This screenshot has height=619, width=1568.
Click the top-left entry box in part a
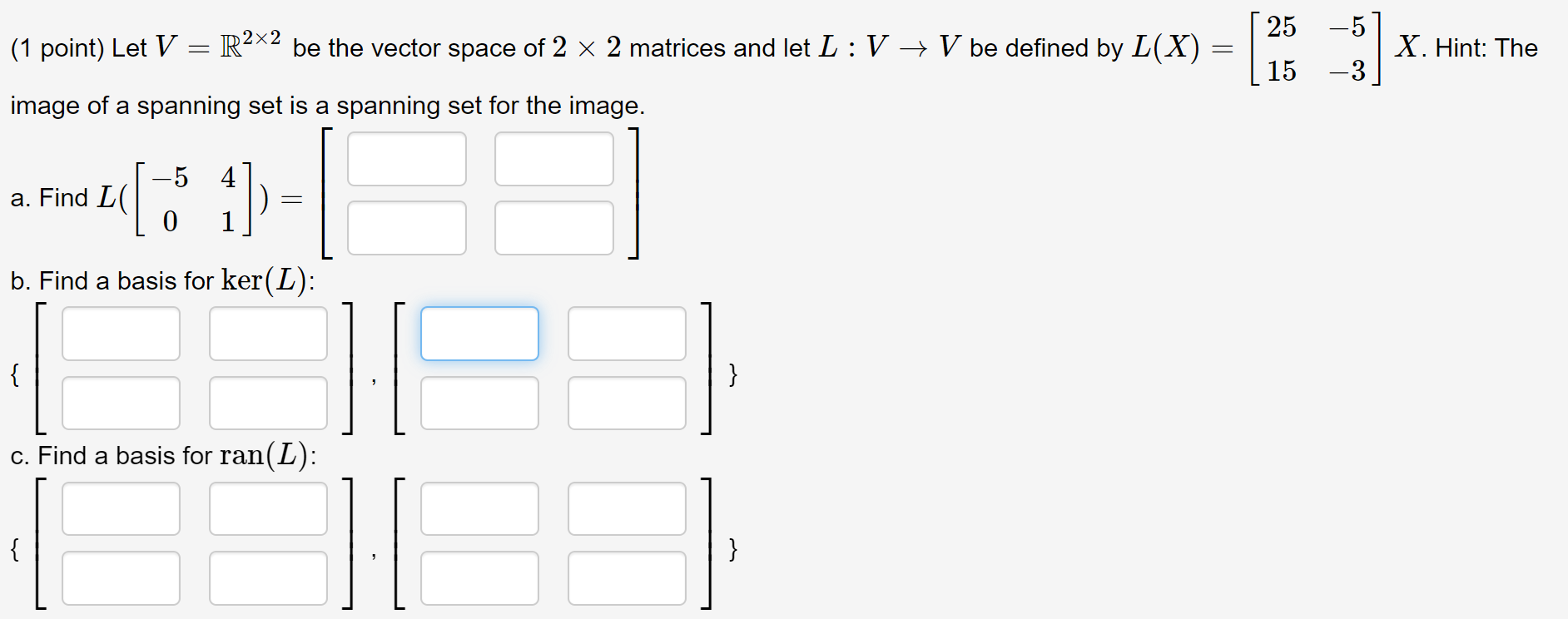(x=407, y=159)
